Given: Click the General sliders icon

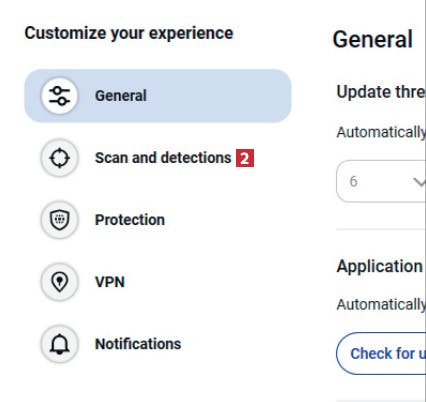Looking at the screenshot, I should tap(59, 96).
